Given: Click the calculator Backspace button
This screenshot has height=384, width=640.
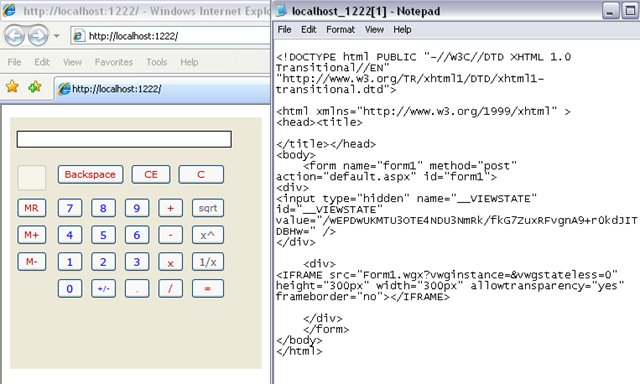Looking at the screenshot, I should (x=90, y=175).
